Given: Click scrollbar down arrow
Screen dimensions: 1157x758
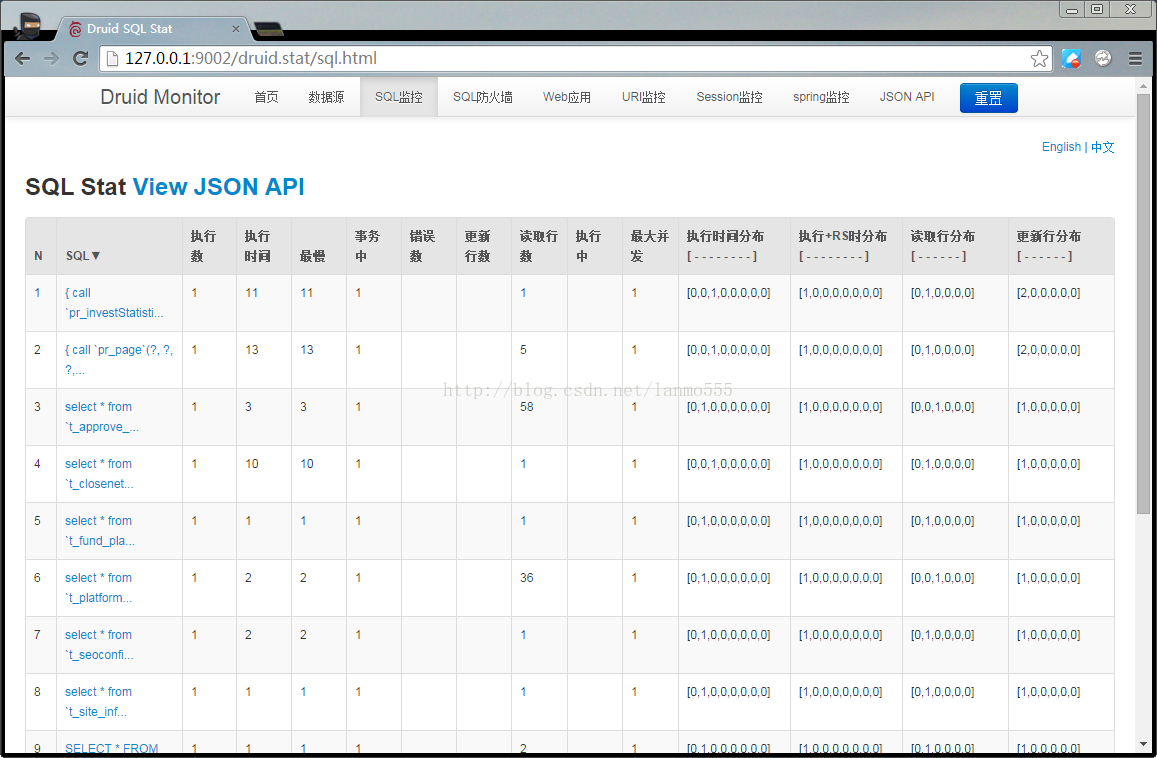Looking at the screenshot, I should click(1143, 744).
